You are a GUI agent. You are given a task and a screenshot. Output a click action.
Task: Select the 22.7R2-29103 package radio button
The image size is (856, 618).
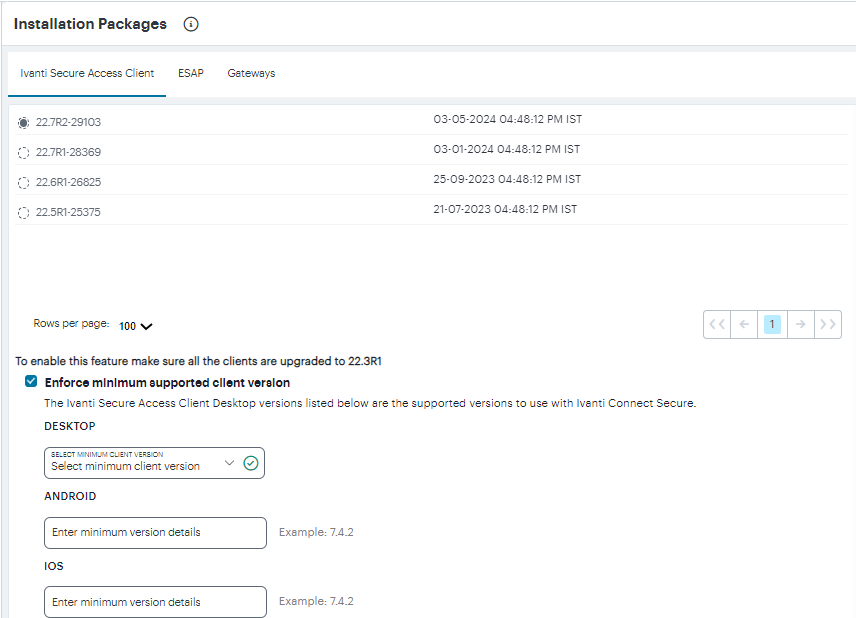click(x=23, y=123)
